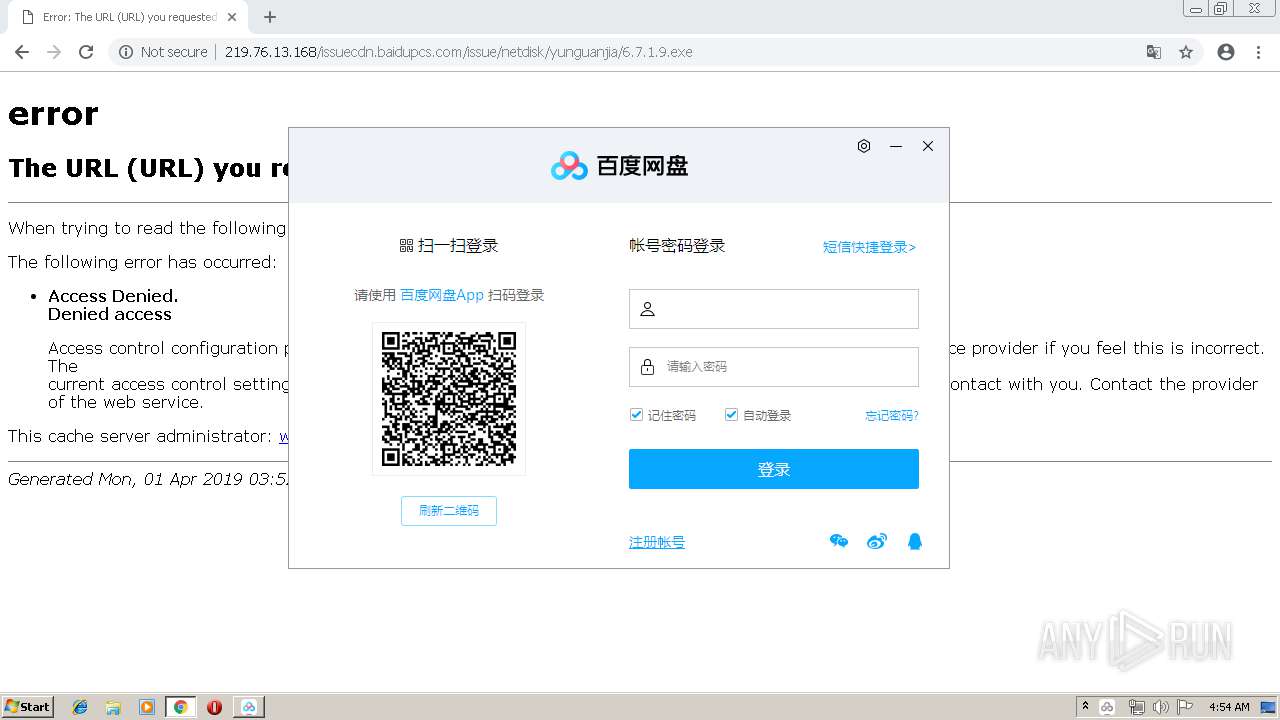This screenshot has height=720, width=1280.
Task: Go forward in Chrome
Action: [54, 52]
